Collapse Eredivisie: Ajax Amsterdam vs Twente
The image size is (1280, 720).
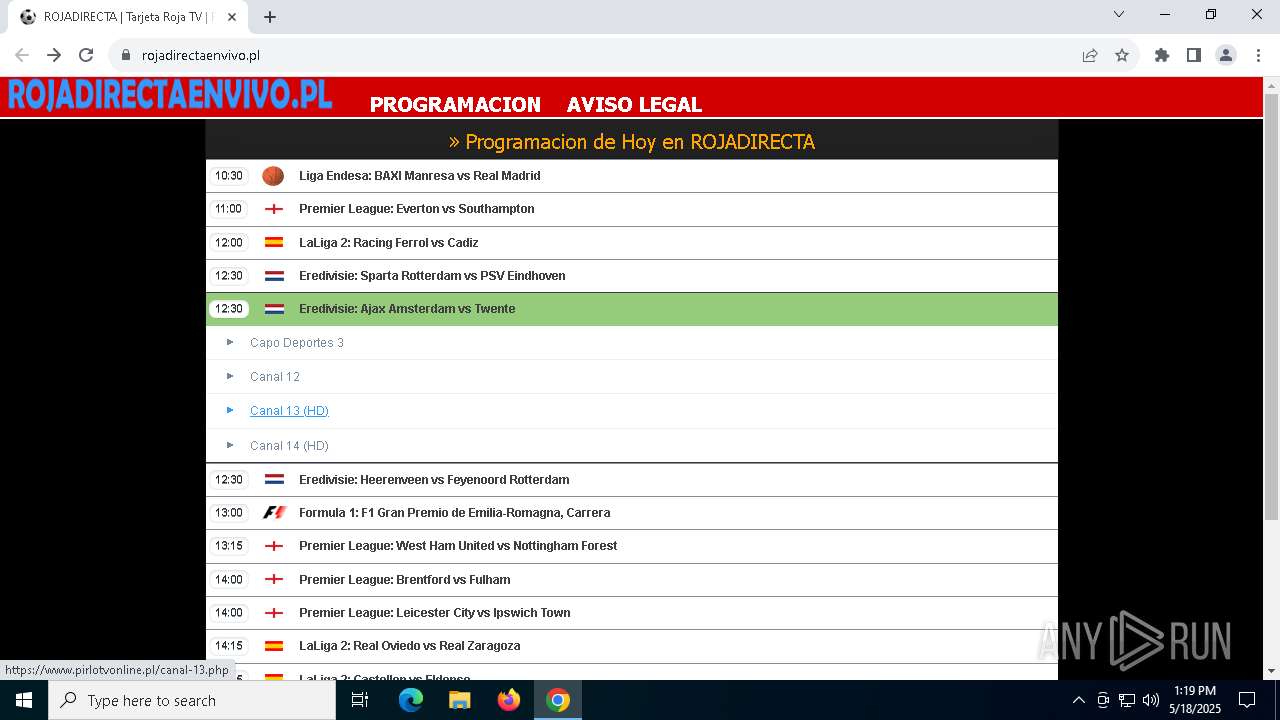(631, 309)
